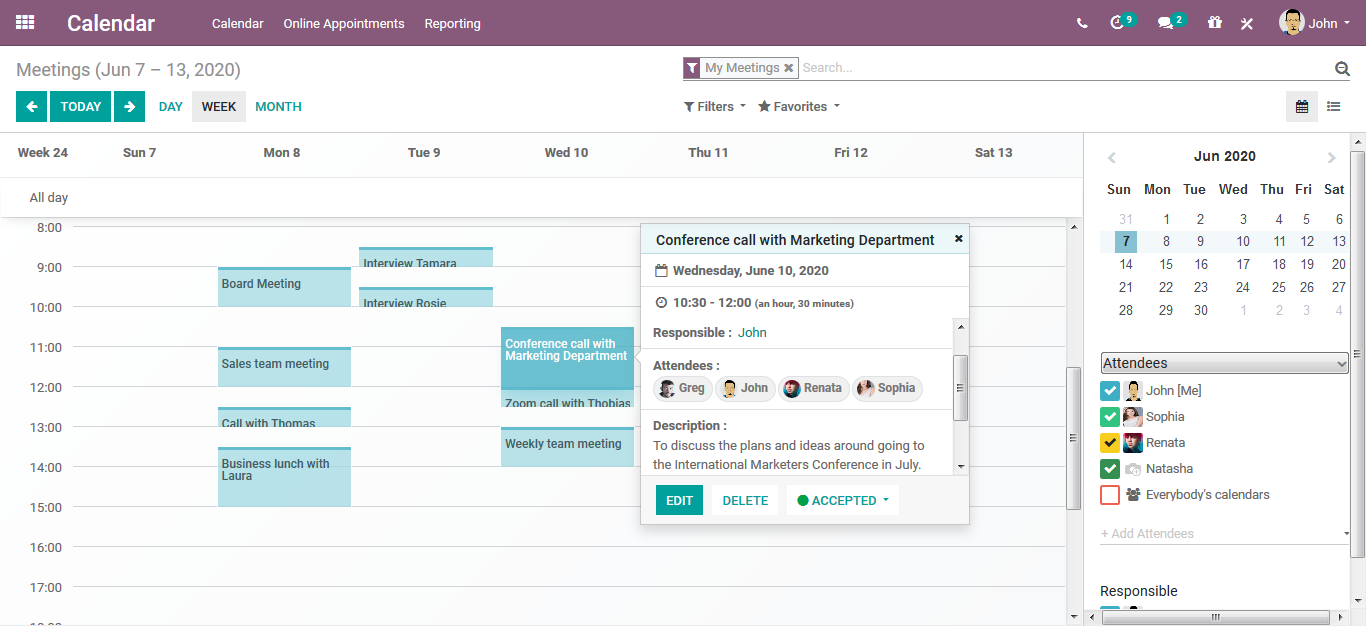The image size is (1366, 626).
Task: Open conversations icon with badge 2
Action: pos(1165,23)
